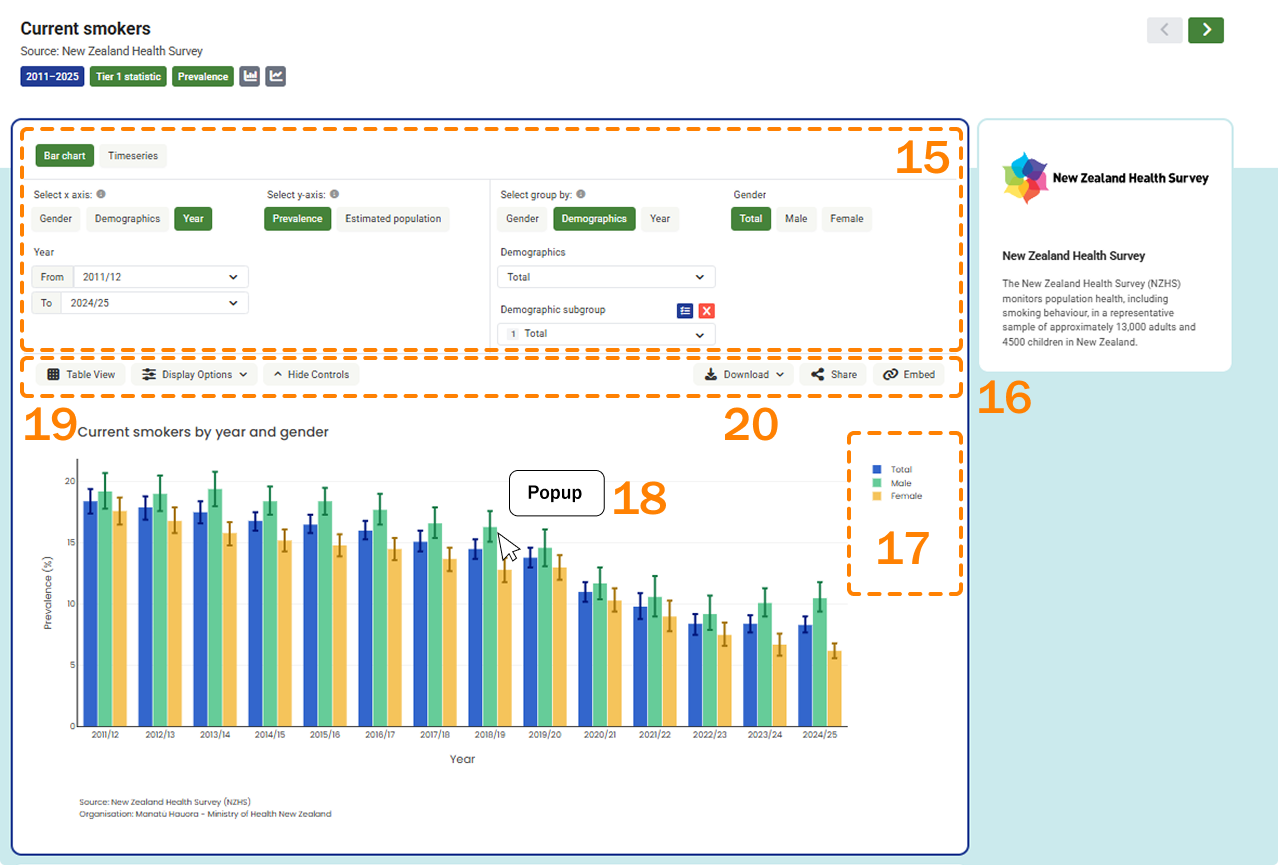Click the red X to remove demographic subgroup

click(707, 310)
